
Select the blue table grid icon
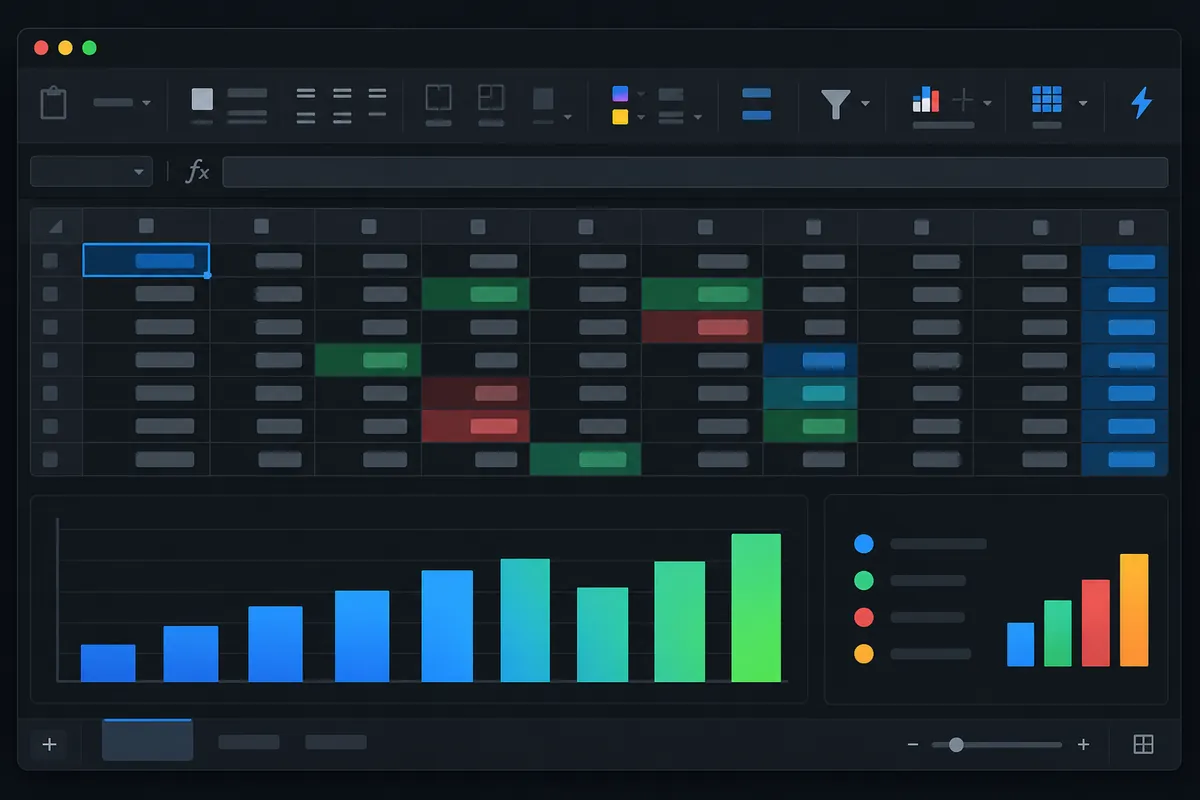point(1046,99)
